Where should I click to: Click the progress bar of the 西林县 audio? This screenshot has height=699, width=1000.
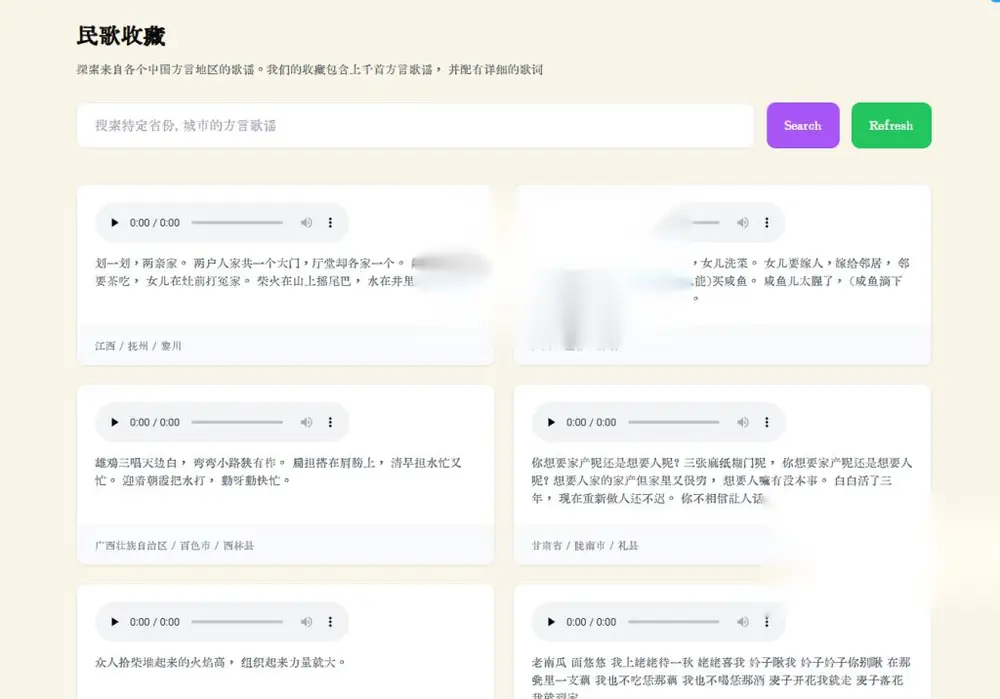pos(237,422)
